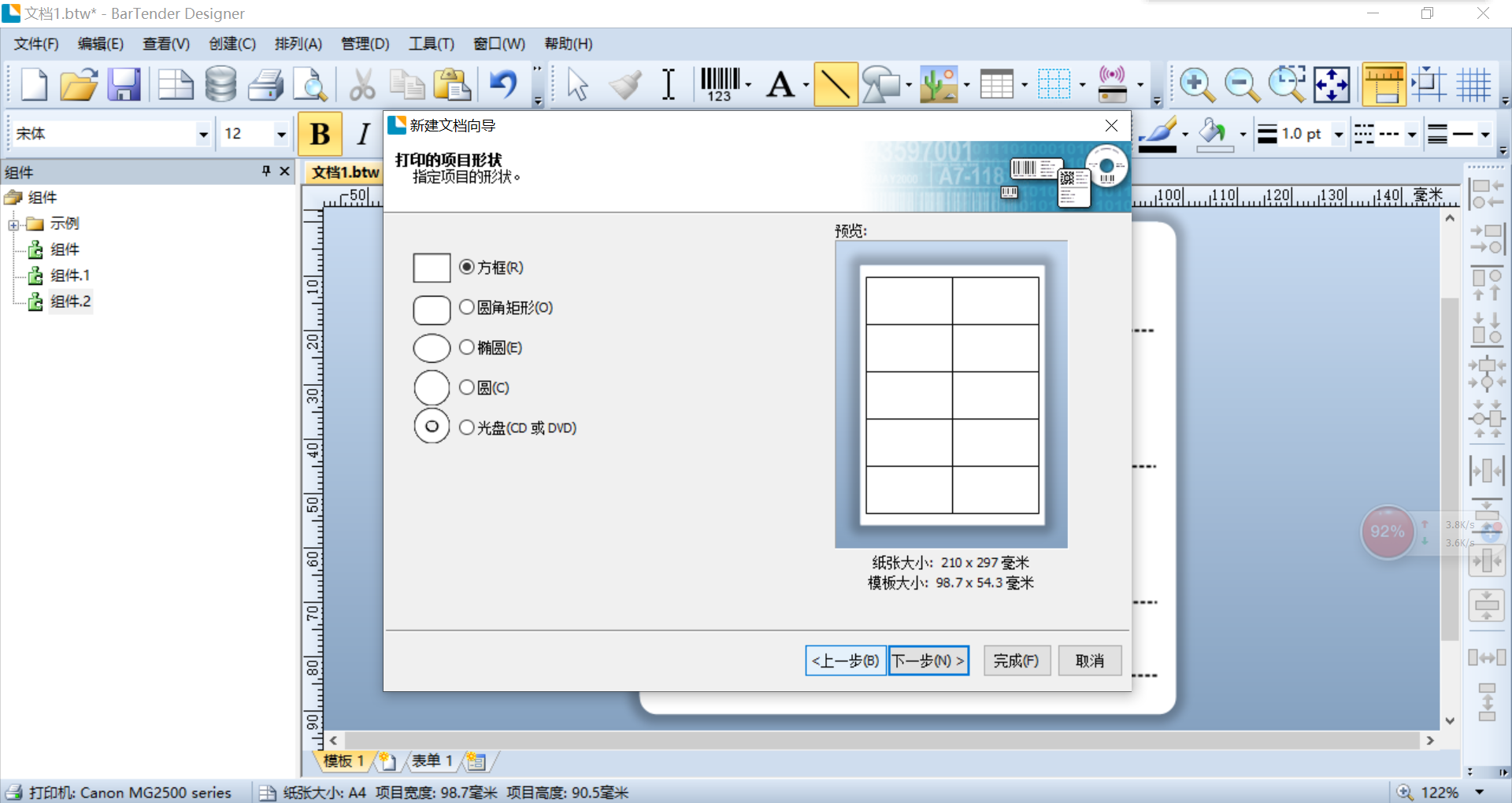Screen dimensions: 1512x803
Task: Switch to the 表单 1 tab
Action: point(432,761)
